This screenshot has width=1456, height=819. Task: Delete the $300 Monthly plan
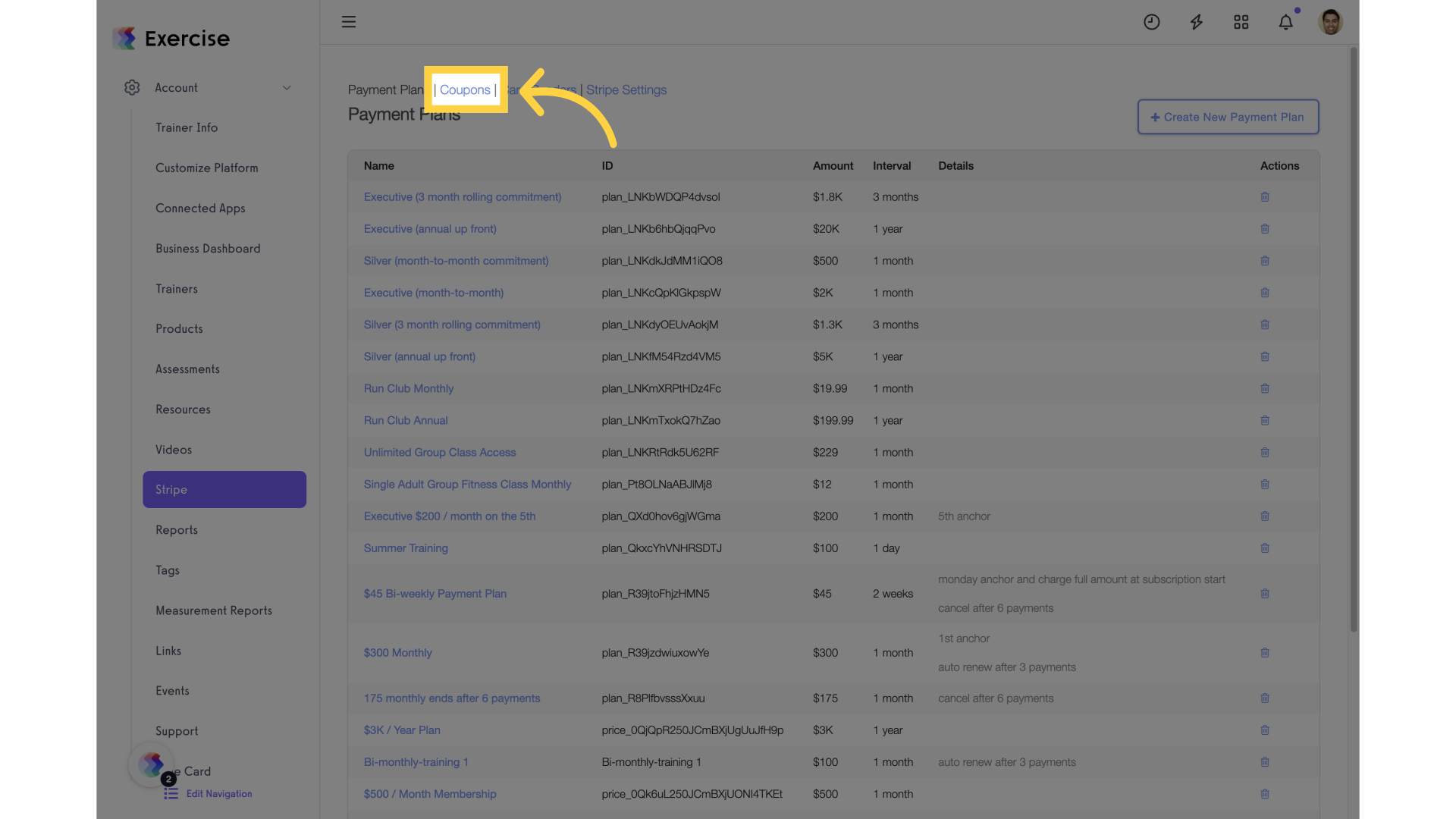click(x=1264, y=653)
